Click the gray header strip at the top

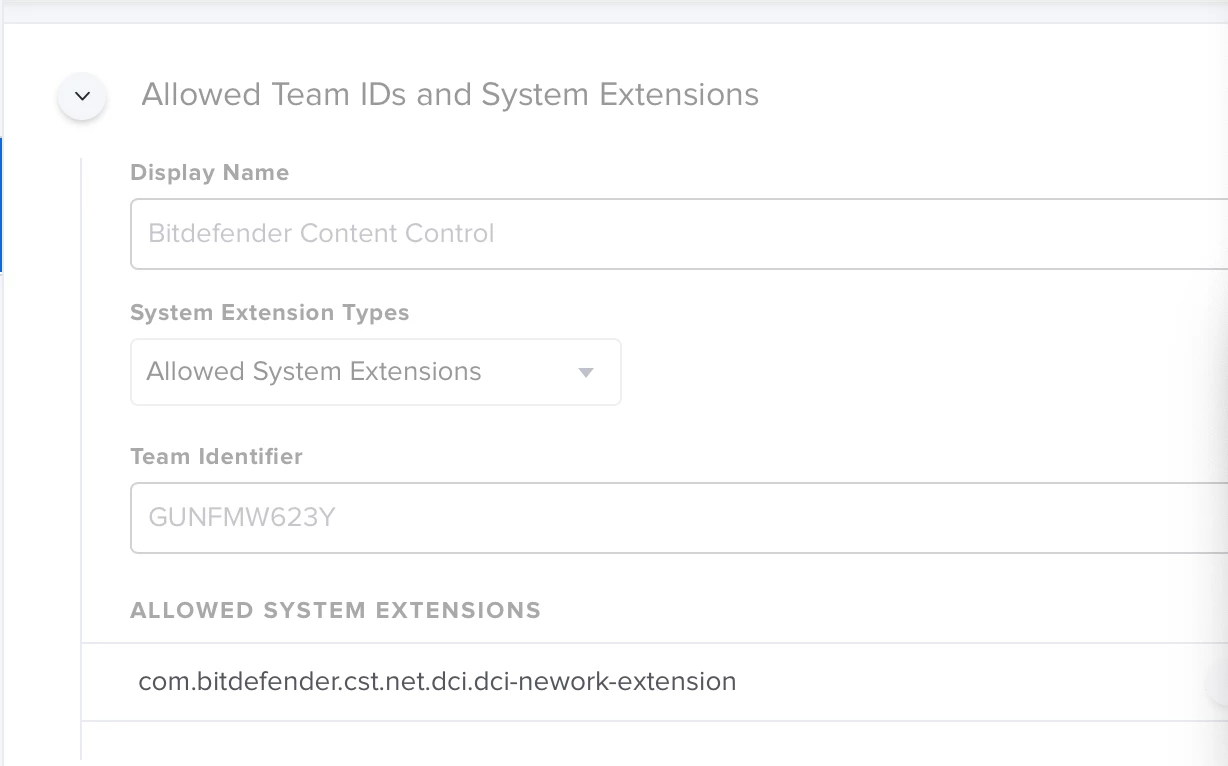[x=614, y=10]
